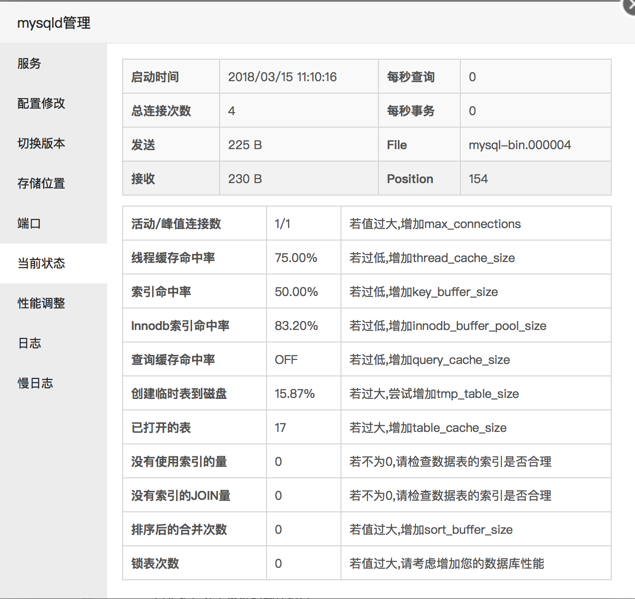Click the 活动/峰值连接数 value 1/1
This screenshot has height=599, width=635.
tap(282, 224)
